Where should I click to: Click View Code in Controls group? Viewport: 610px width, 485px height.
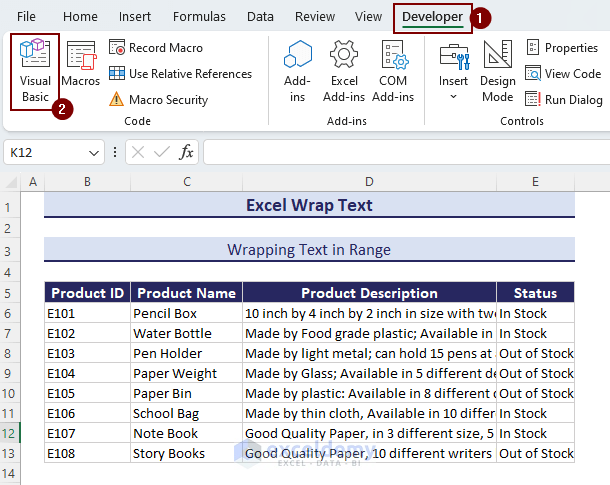(563, 74)
